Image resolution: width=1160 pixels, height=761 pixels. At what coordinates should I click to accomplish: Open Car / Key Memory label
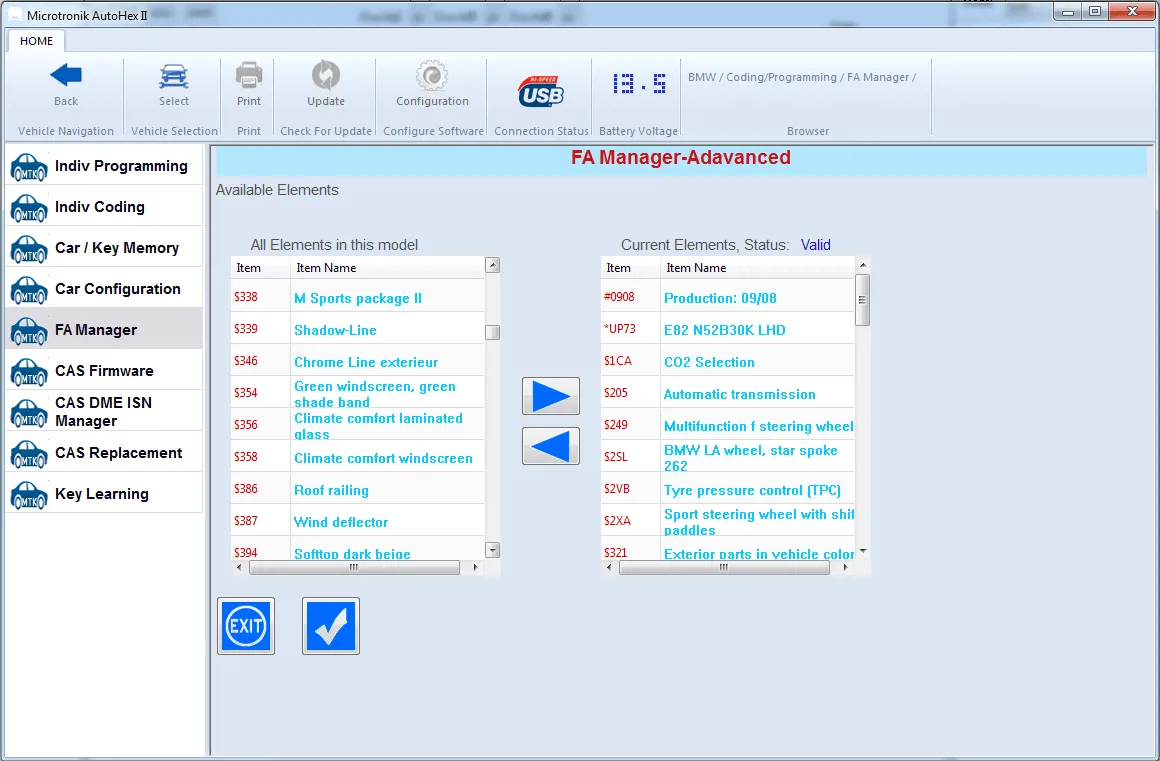[x=117, y=248]
